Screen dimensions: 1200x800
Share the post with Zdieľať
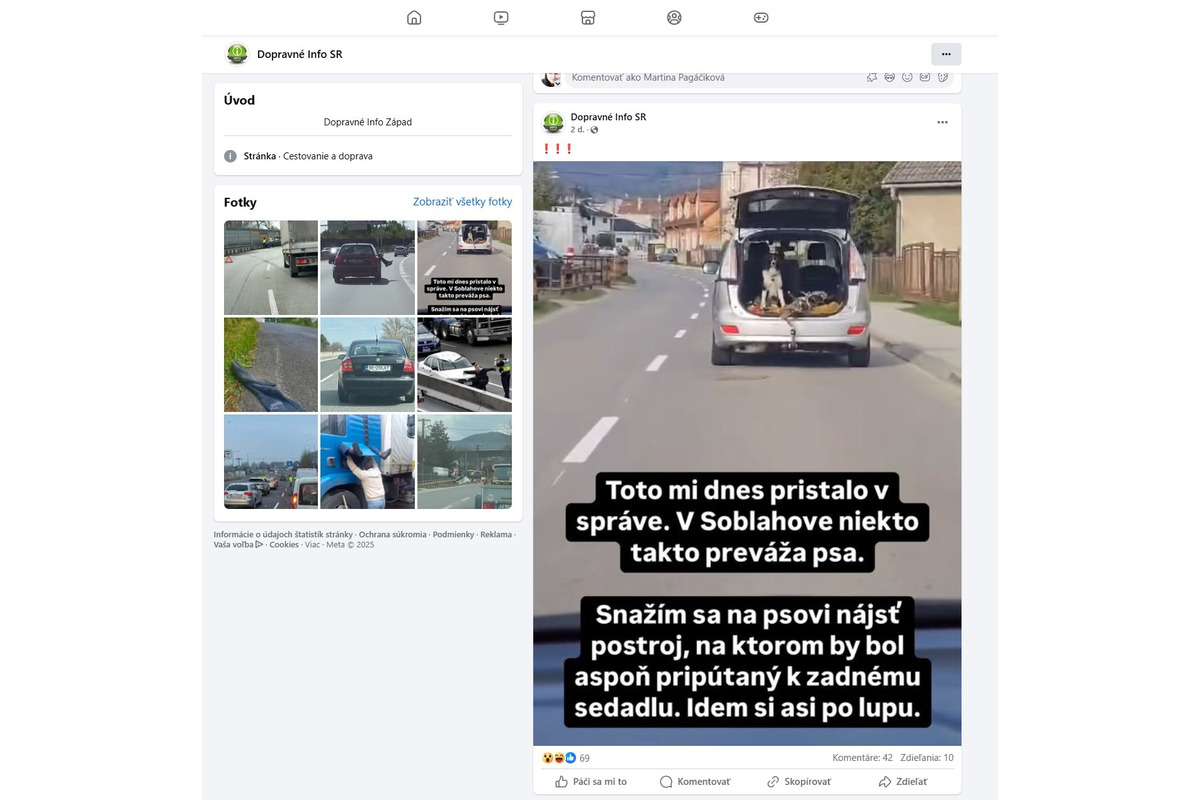coord(903,781)
